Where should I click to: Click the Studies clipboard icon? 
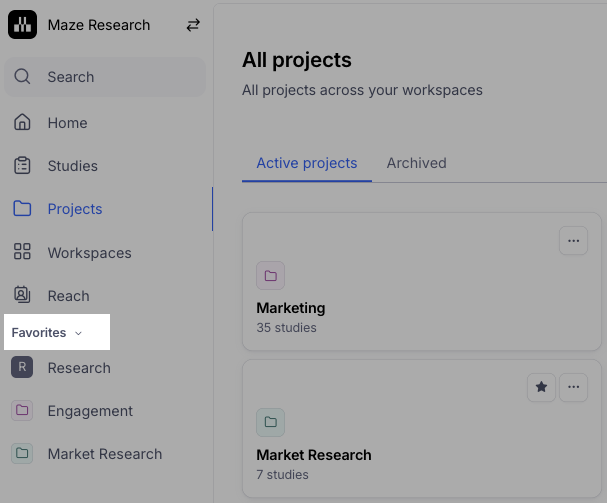pyautogui.click(x=22, y=165)
